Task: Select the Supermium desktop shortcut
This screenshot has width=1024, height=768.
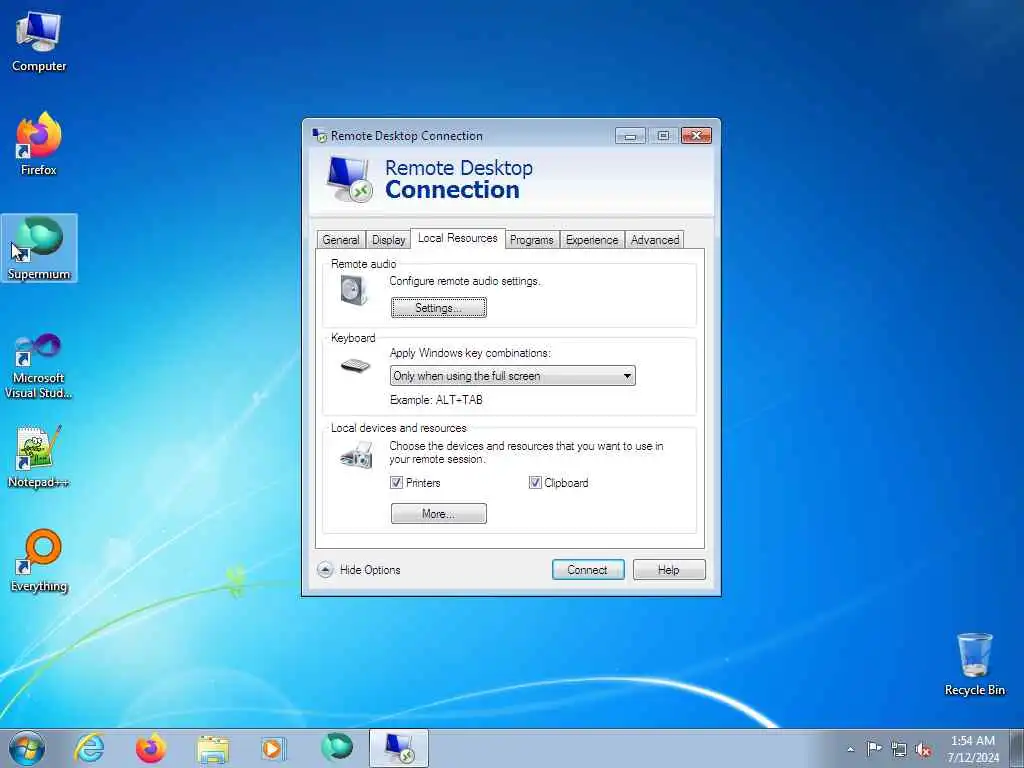Action: coord(39,248)
